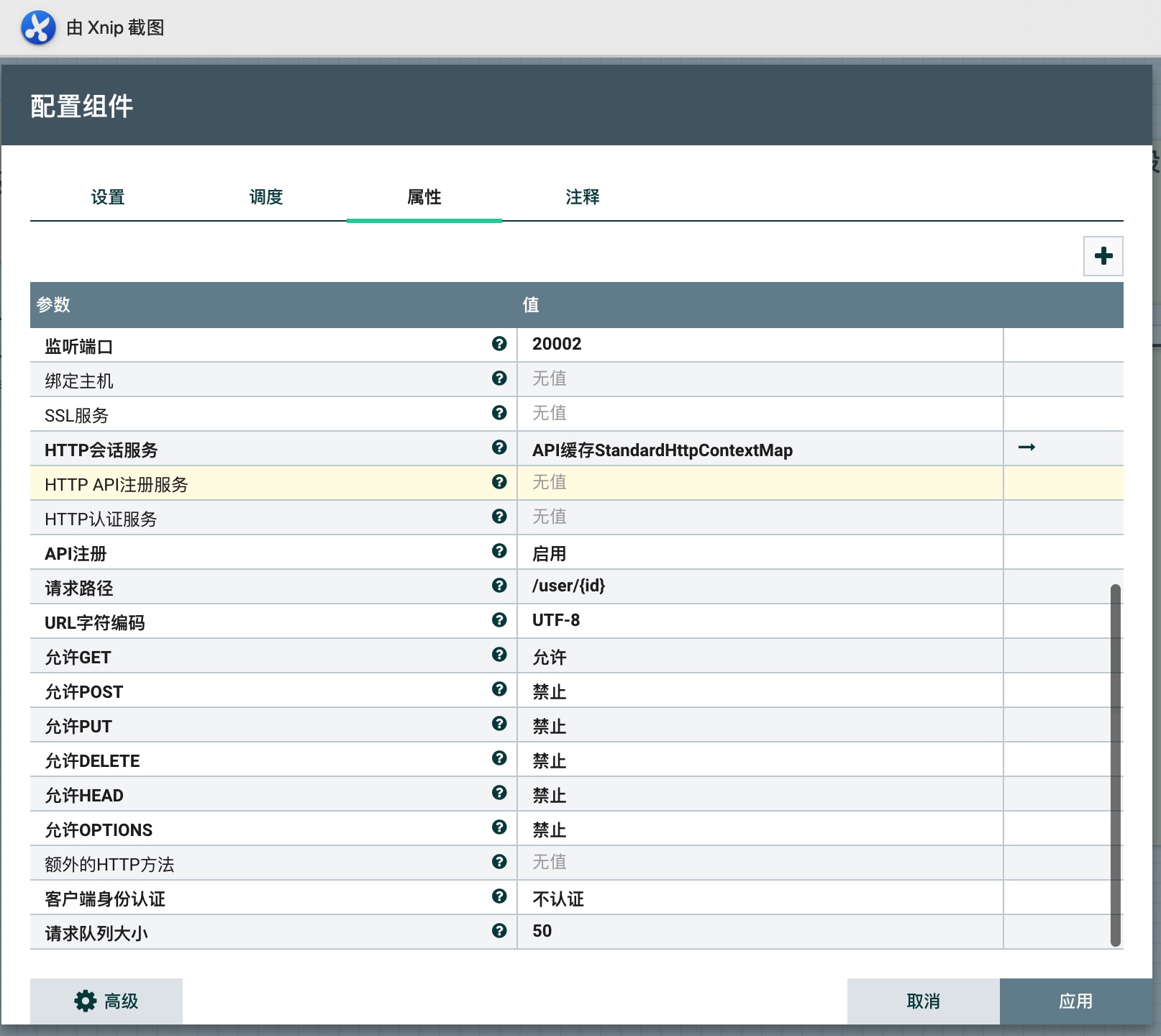Click help icon beside 客户端身份认证
Viewport: 1161px width, 1036px height.
(x=499, y=896)
